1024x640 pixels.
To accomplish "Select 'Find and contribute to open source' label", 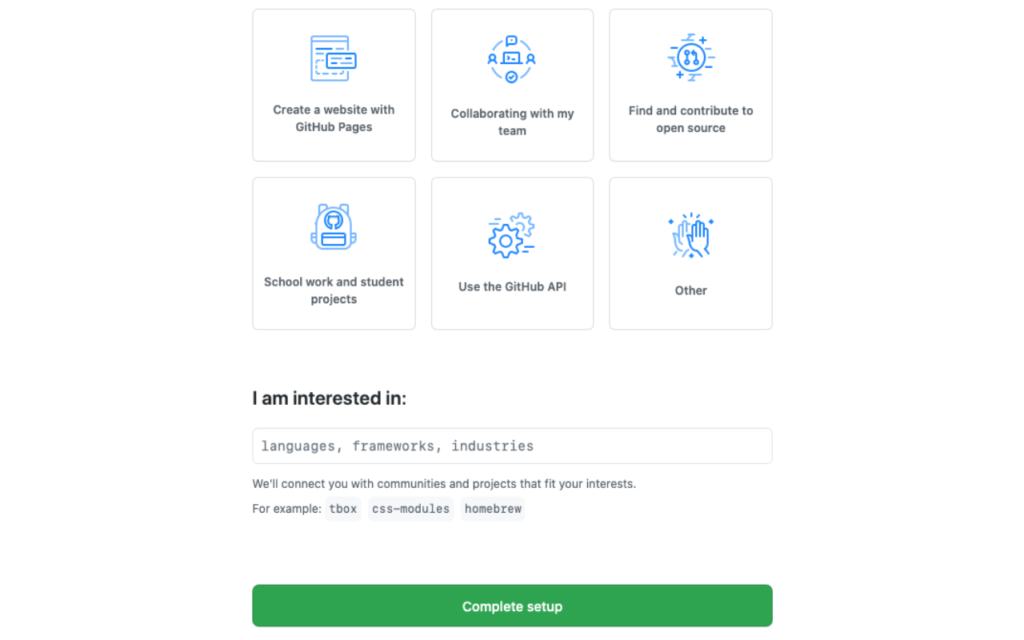I will pos(690,120).
